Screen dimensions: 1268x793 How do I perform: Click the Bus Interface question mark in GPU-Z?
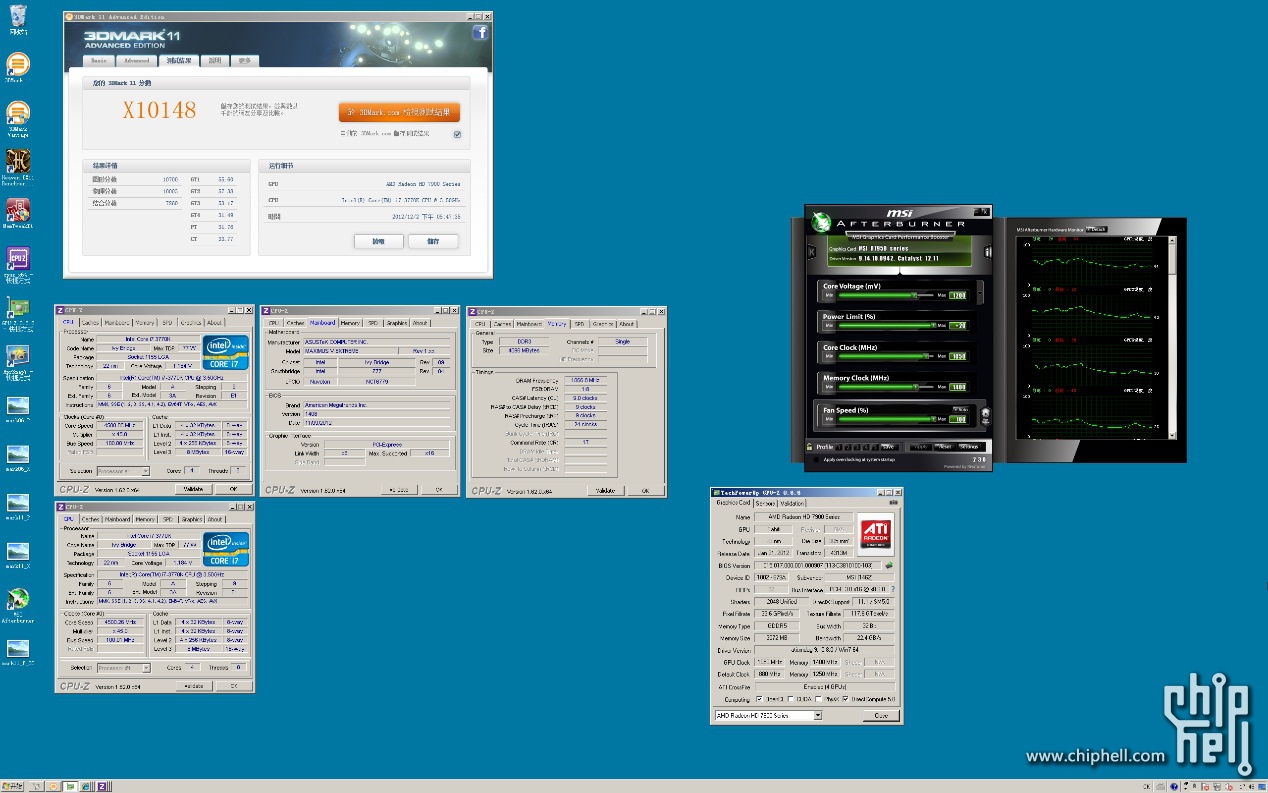click(x=893, y=589)
